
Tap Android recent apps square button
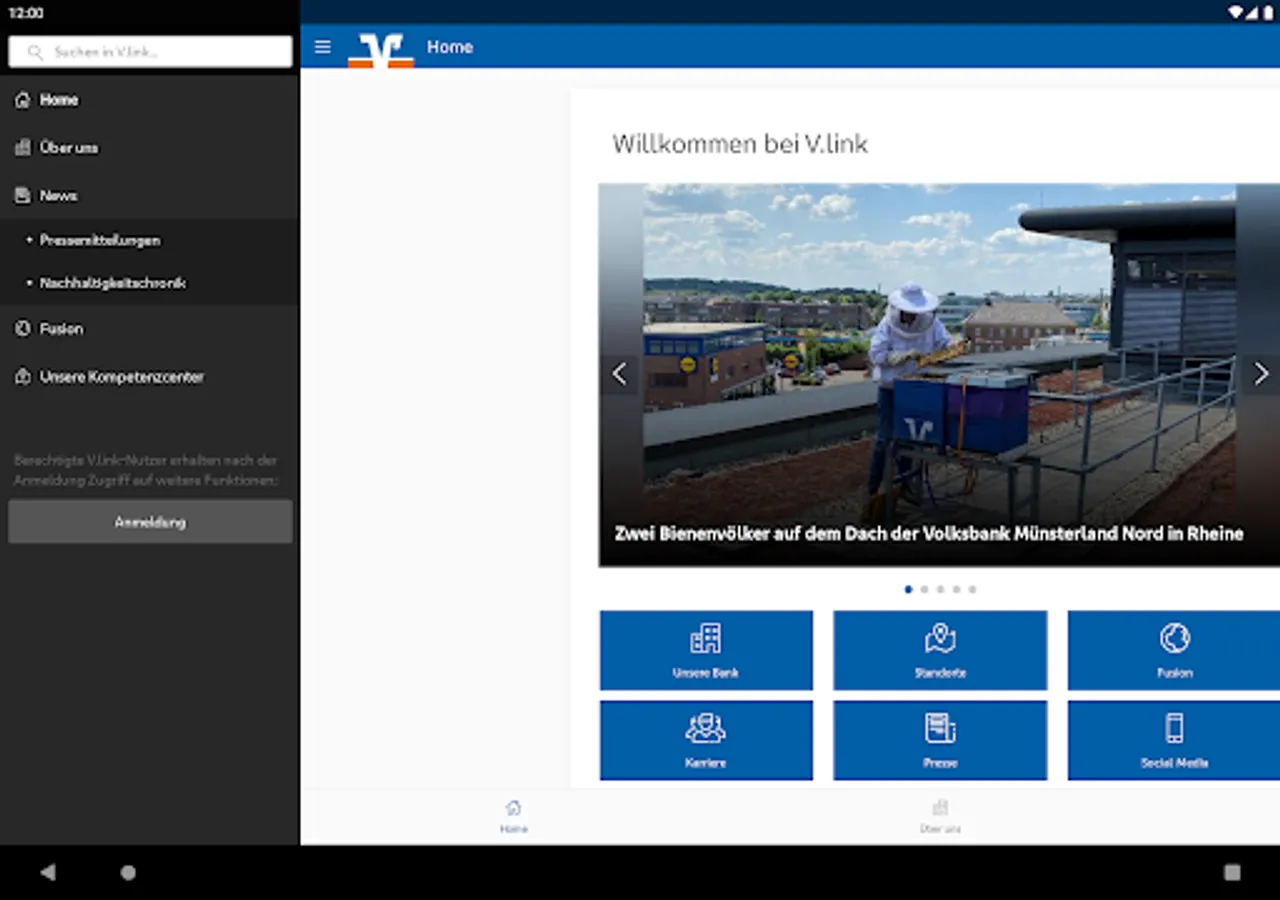pos(1232,872)
